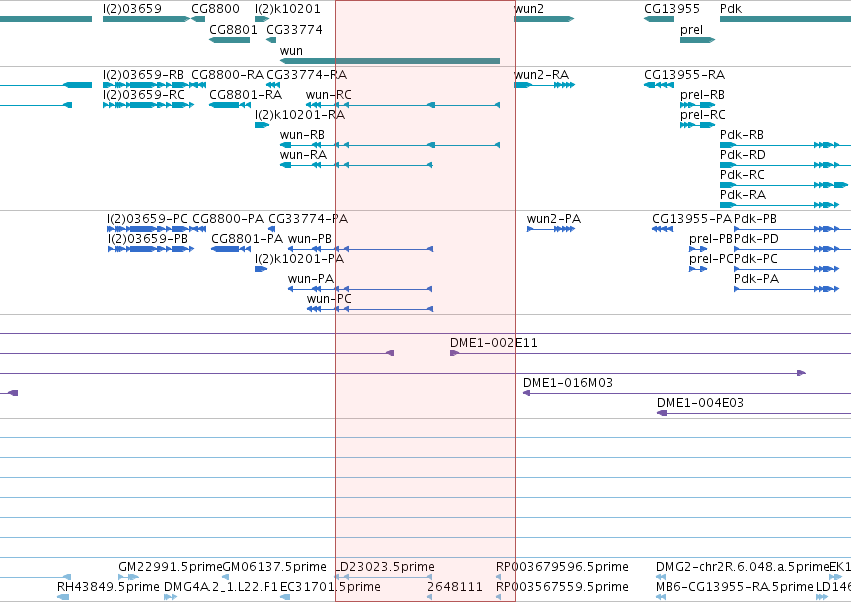851x602 pixels.
Task: Open the prel gene label
Action: (x=691, y=30)
